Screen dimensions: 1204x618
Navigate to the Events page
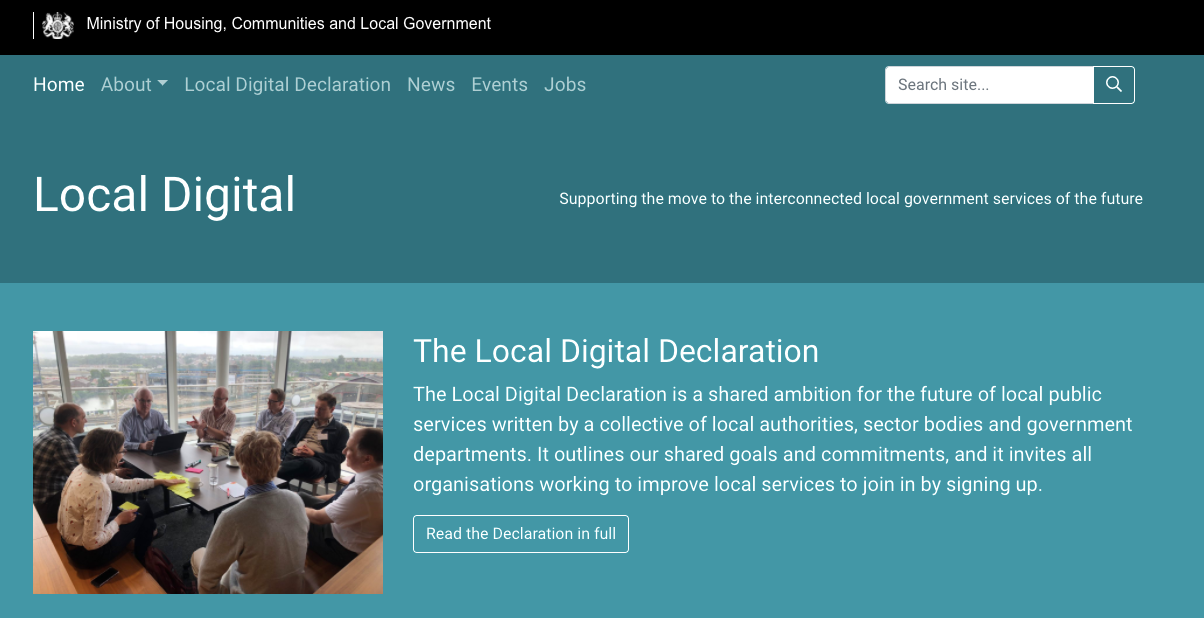pyautogui.click(x=499, y=85)
